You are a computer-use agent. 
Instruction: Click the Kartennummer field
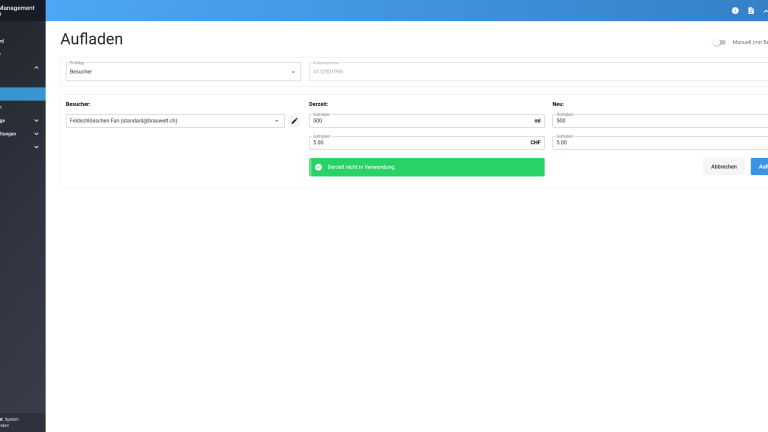click(x=538, y=72)
